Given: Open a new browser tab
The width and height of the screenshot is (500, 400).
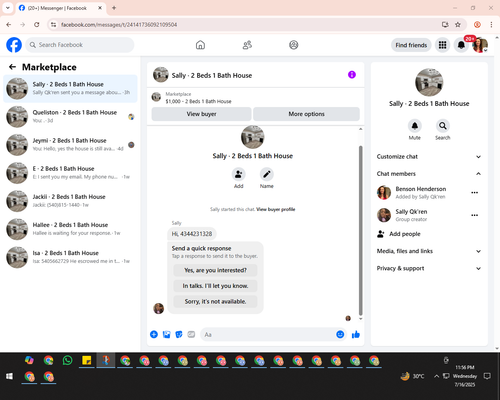Looking at the screenshot, I should pyautogui.click(x=114, y=8).
